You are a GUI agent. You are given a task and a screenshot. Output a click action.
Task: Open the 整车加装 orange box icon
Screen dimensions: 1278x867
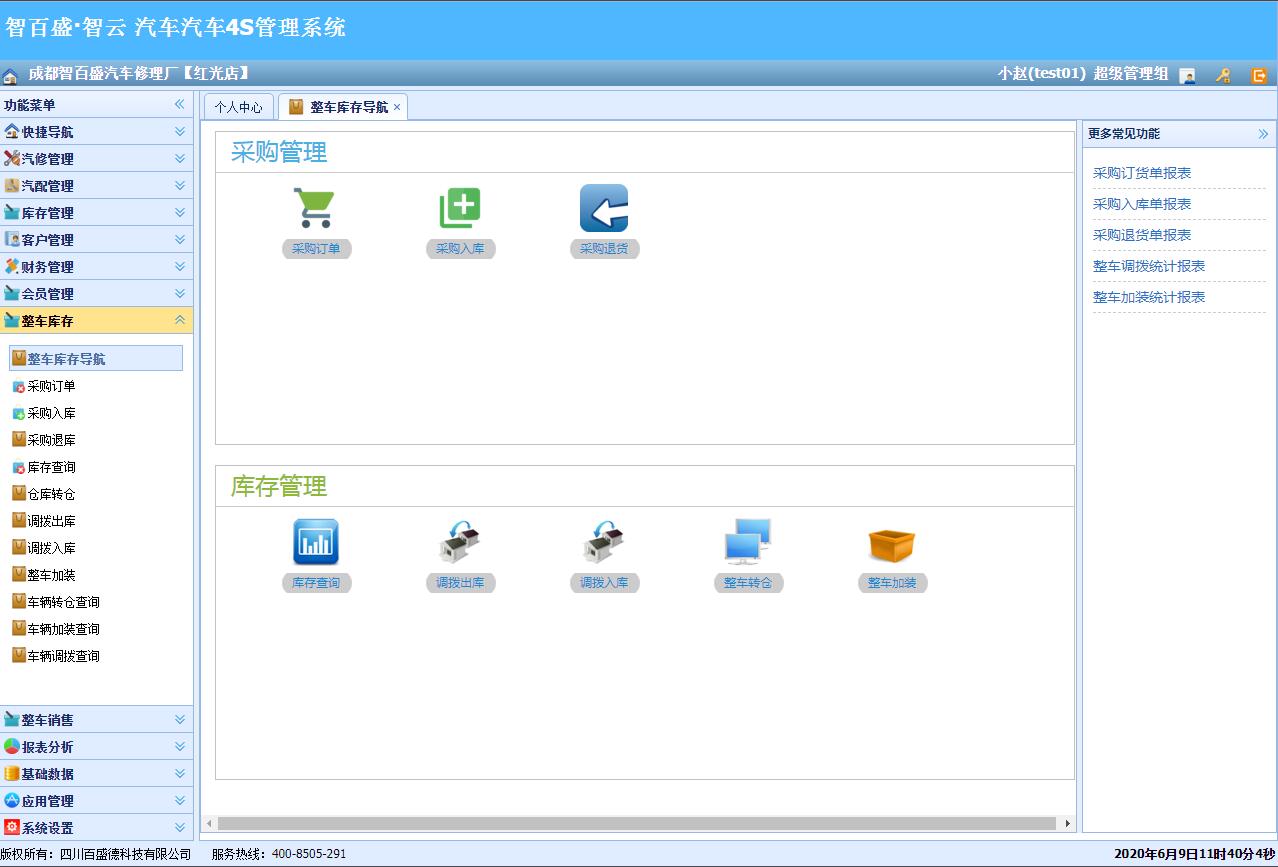(892, 545)
